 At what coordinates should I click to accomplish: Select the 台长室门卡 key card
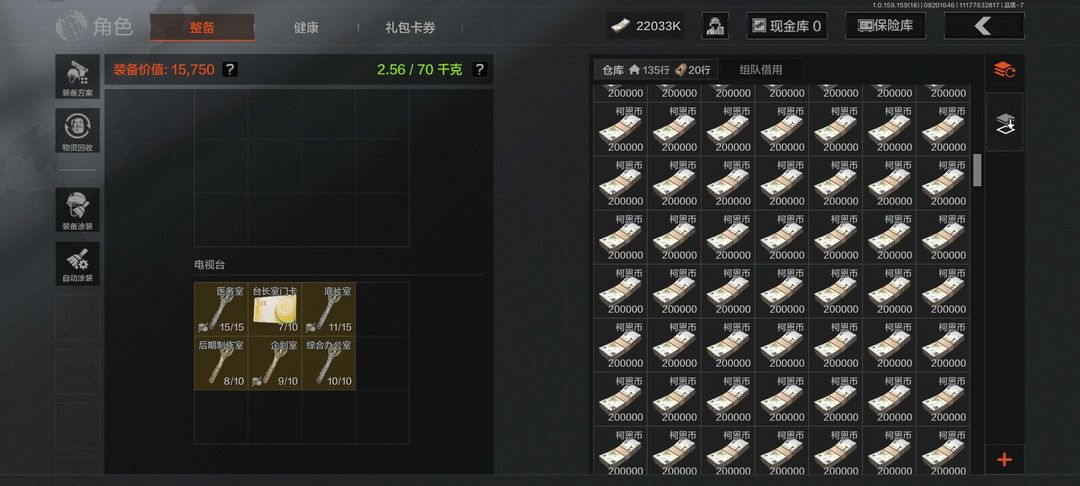click(275, 309)
